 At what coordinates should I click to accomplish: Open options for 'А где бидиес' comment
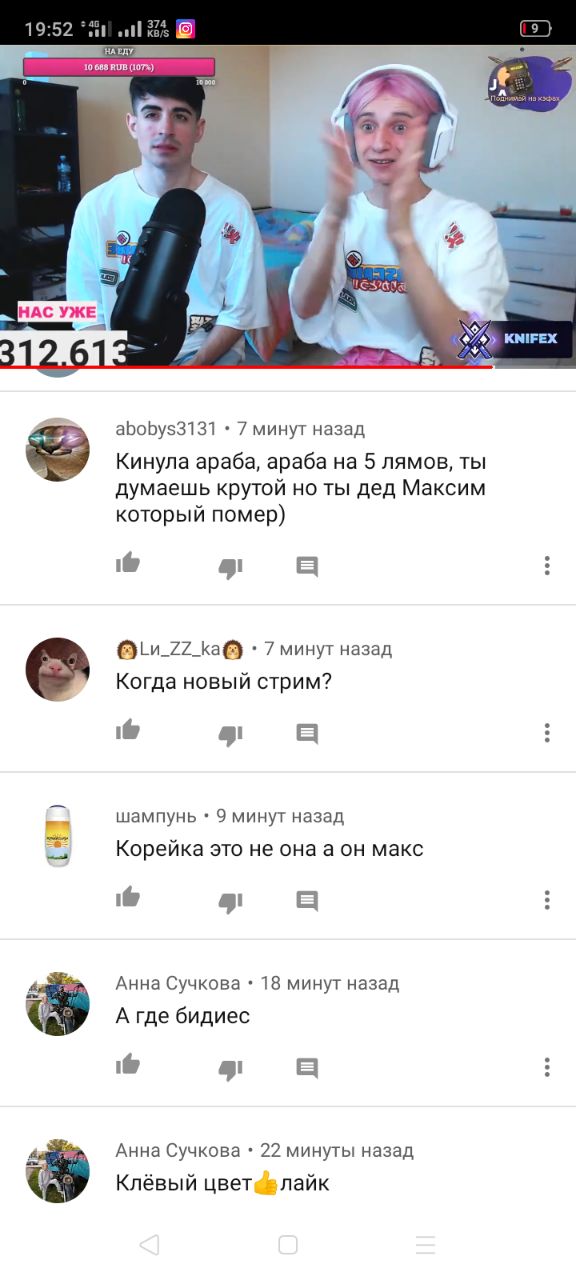(547, 1067)
